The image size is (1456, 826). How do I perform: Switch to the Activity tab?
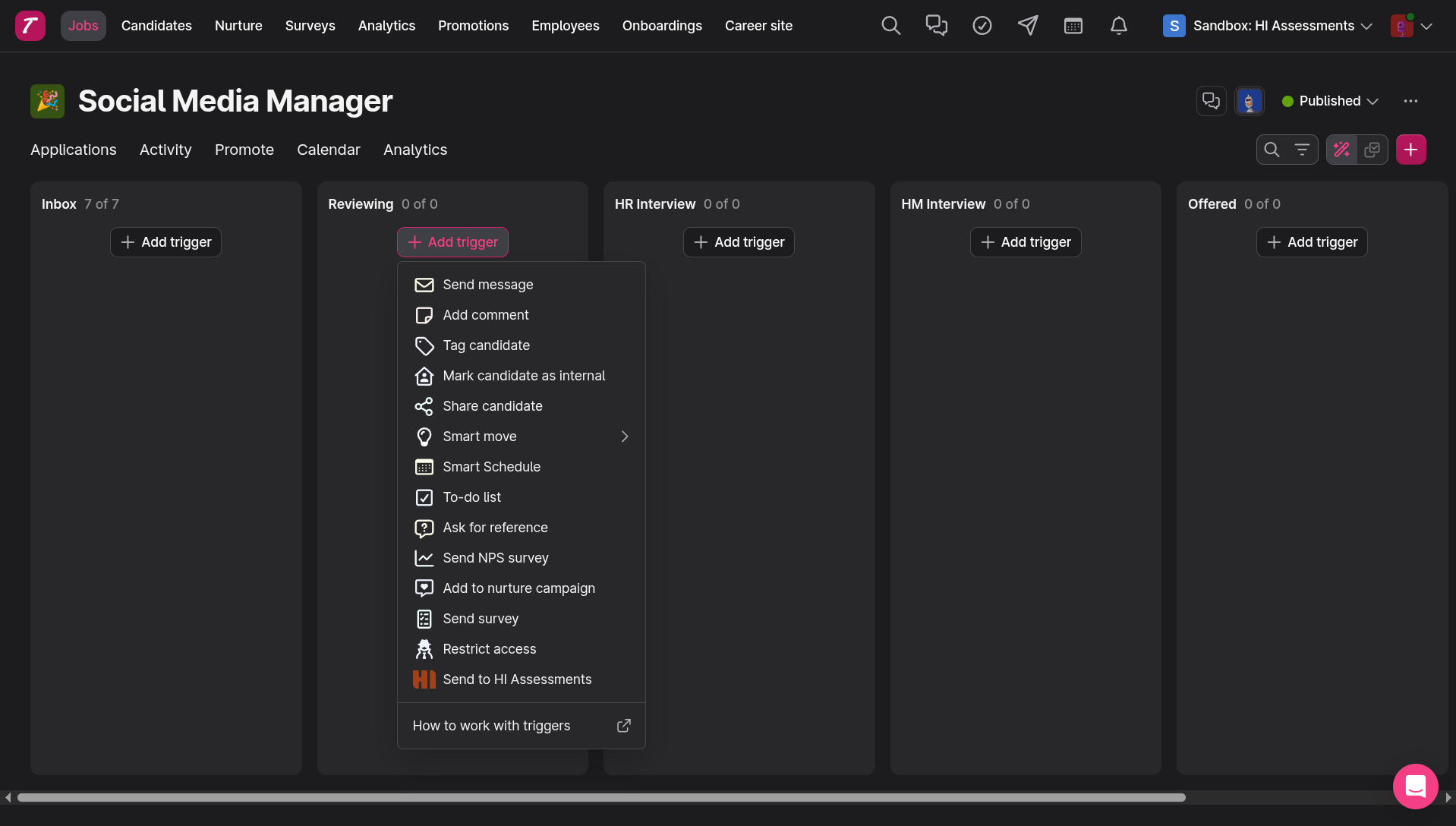click(165, 150)
